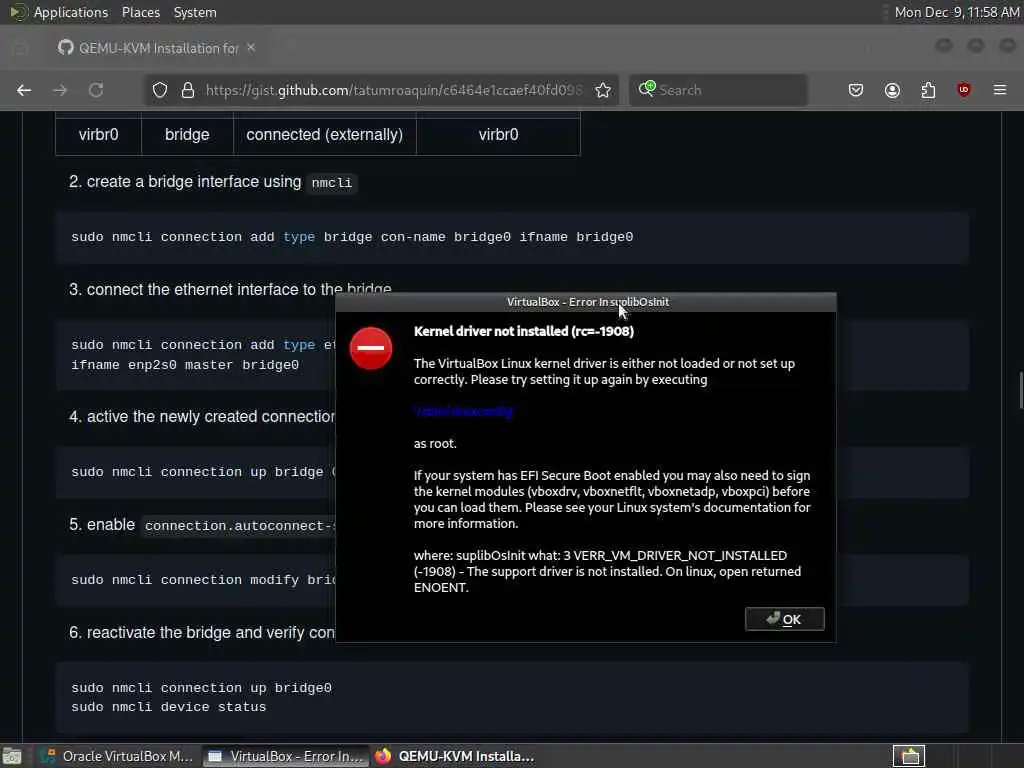The height and width of the screenshot is (768, 1024).
Task: Click the '6. reactivate the bridge' step text
Action: (x=202, y=633)
